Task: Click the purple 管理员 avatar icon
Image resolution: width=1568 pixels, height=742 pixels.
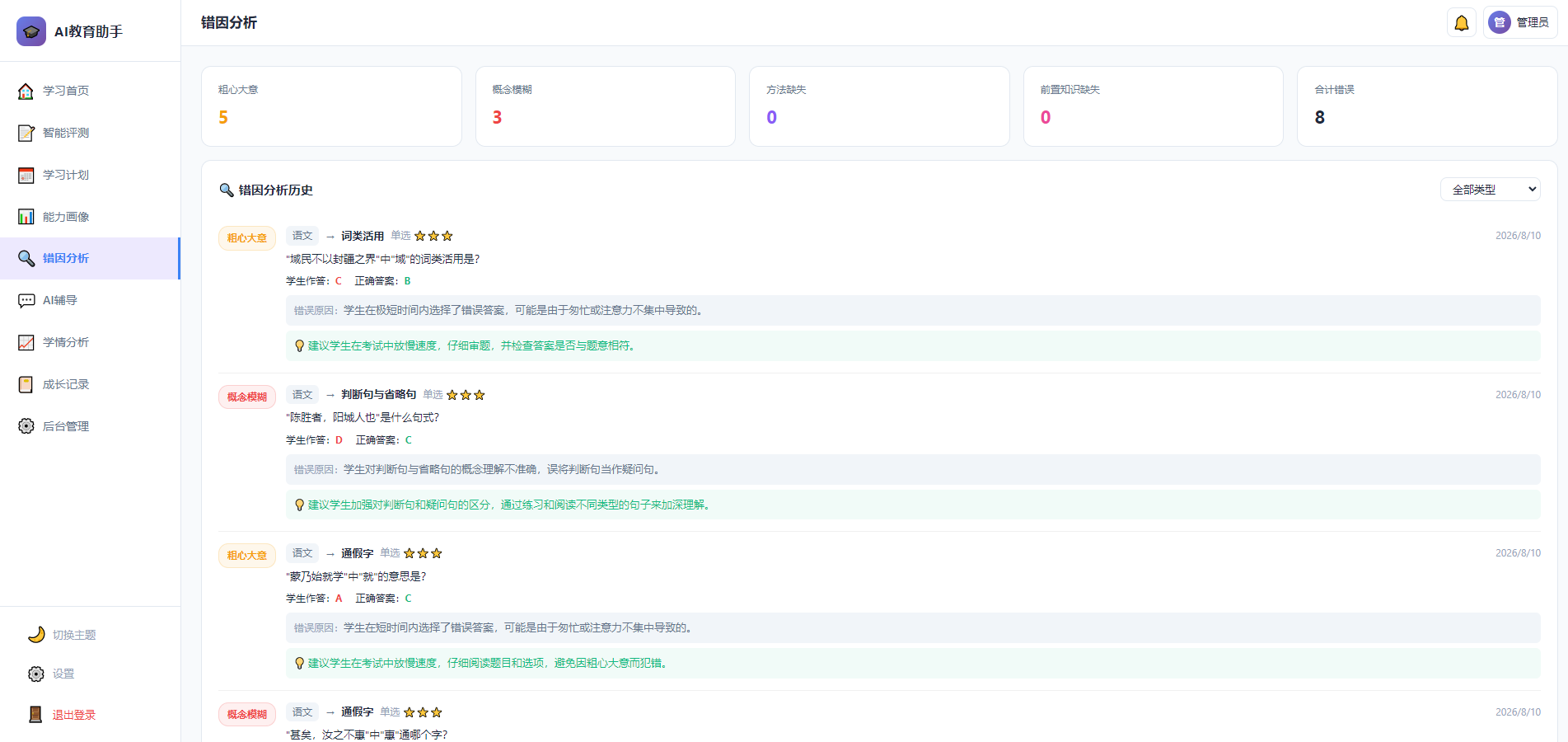Action: click(x=1500, y=23)
